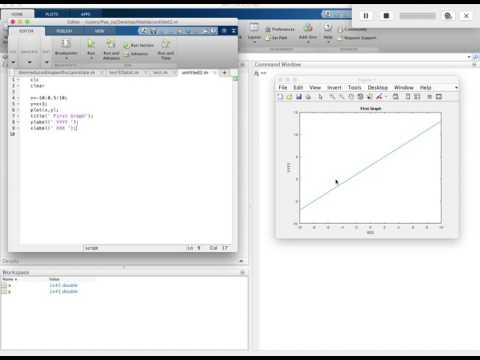Click the Help icon in main toolstrip
Viewport: 480px width, 360px height.
point(328,28)
